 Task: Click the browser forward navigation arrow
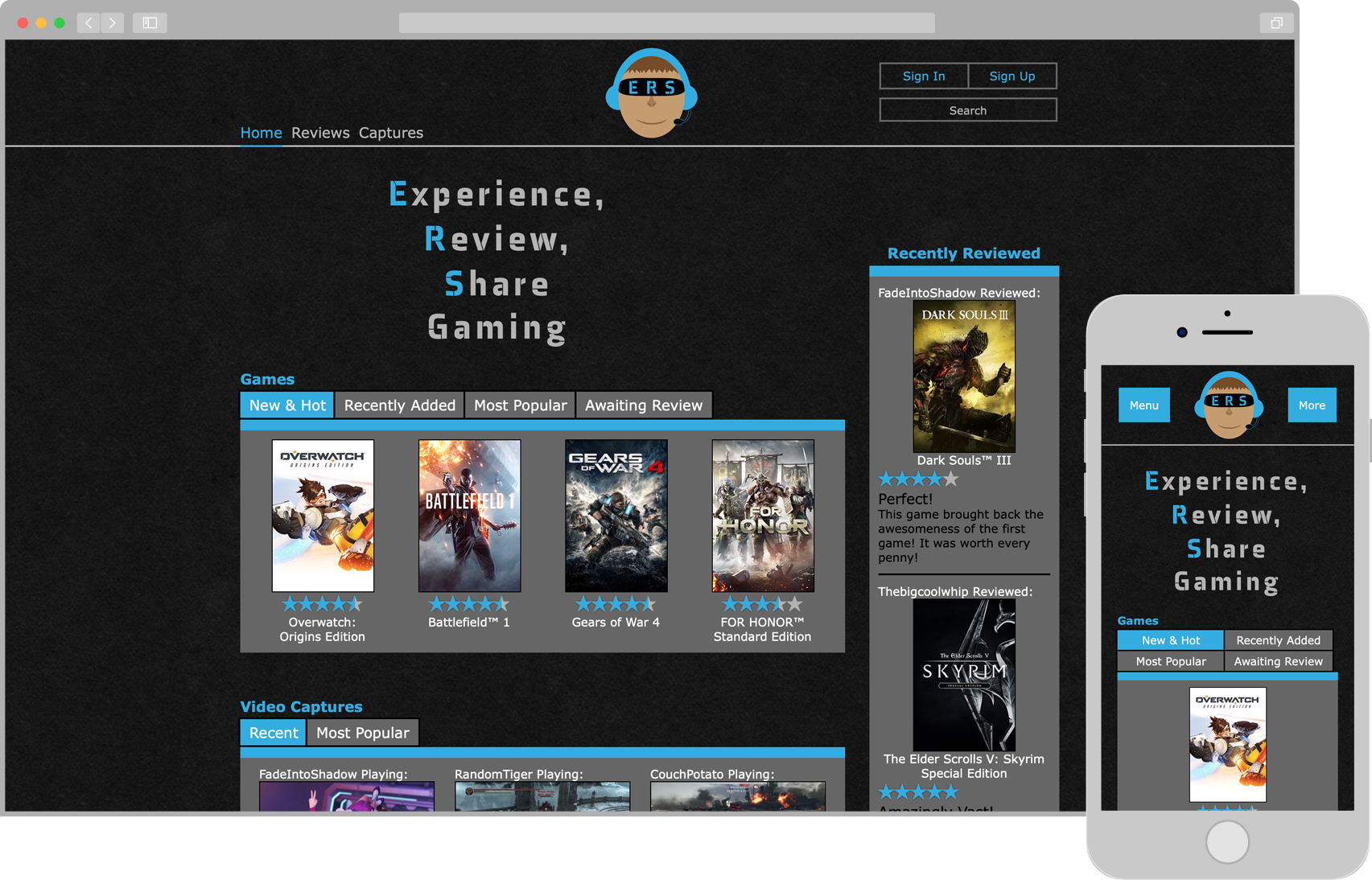[112, 23]
